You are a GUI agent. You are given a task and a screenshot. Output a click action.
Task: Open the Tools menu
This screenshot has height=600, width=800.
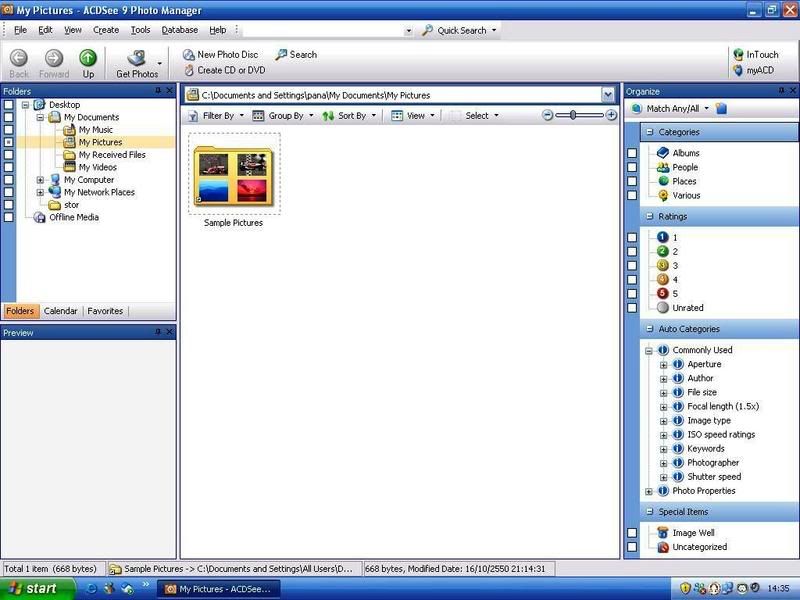(140, 30)
